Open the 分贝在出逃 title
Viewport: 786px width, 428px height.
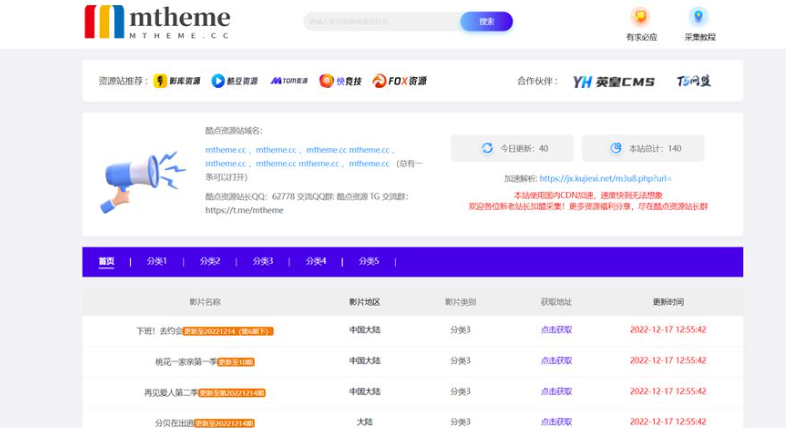click(174, 423)
